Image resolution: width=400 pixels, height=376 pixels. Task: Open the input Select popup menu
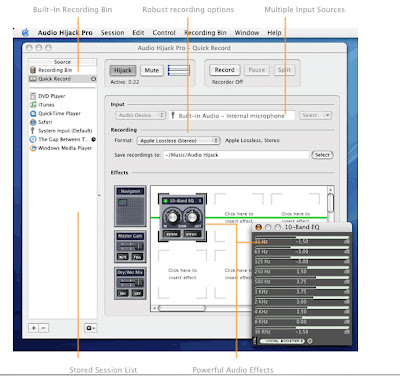pos(315,115)
